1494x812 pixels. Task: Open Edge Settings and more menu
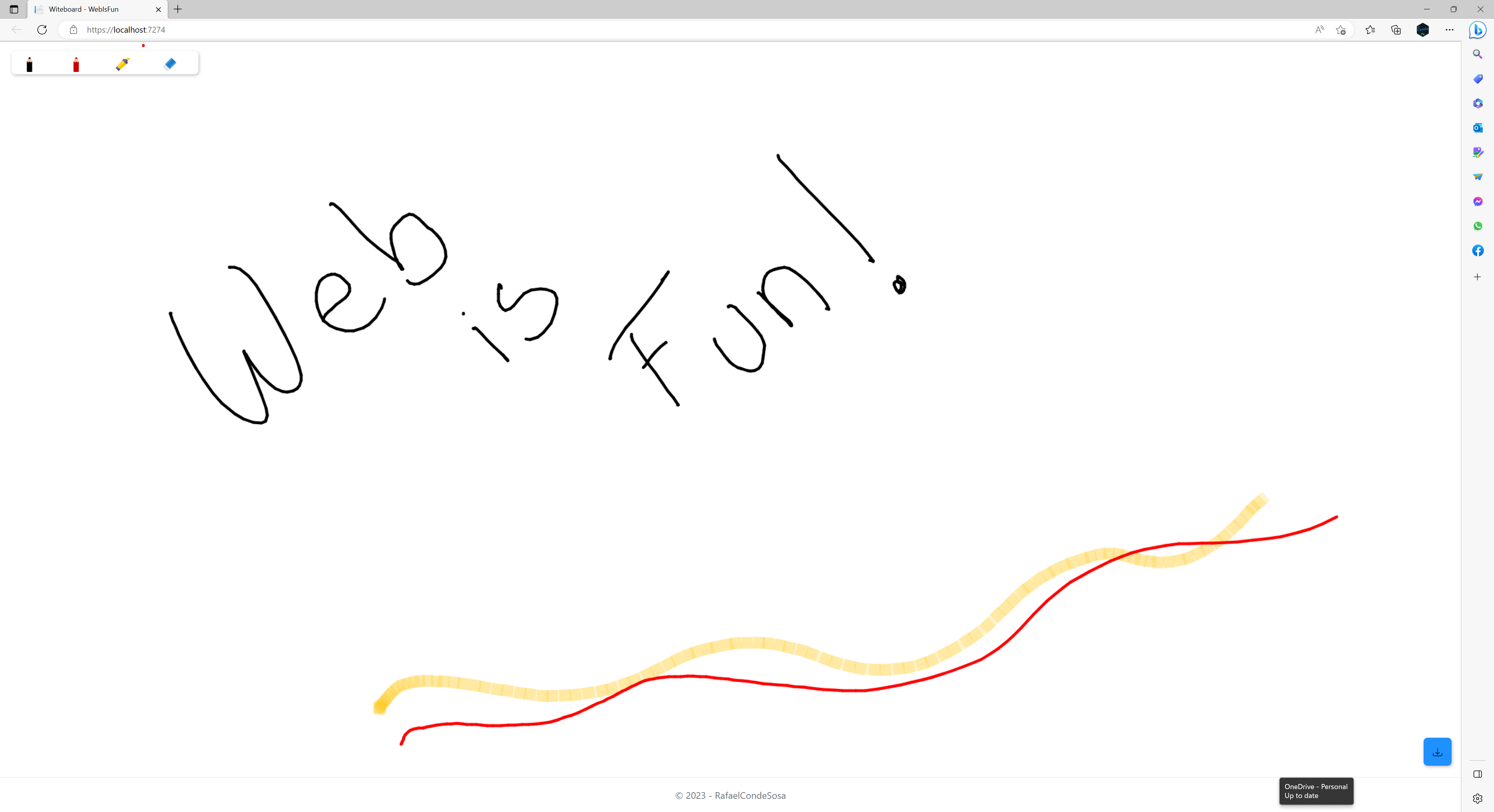pos(1449,30)
